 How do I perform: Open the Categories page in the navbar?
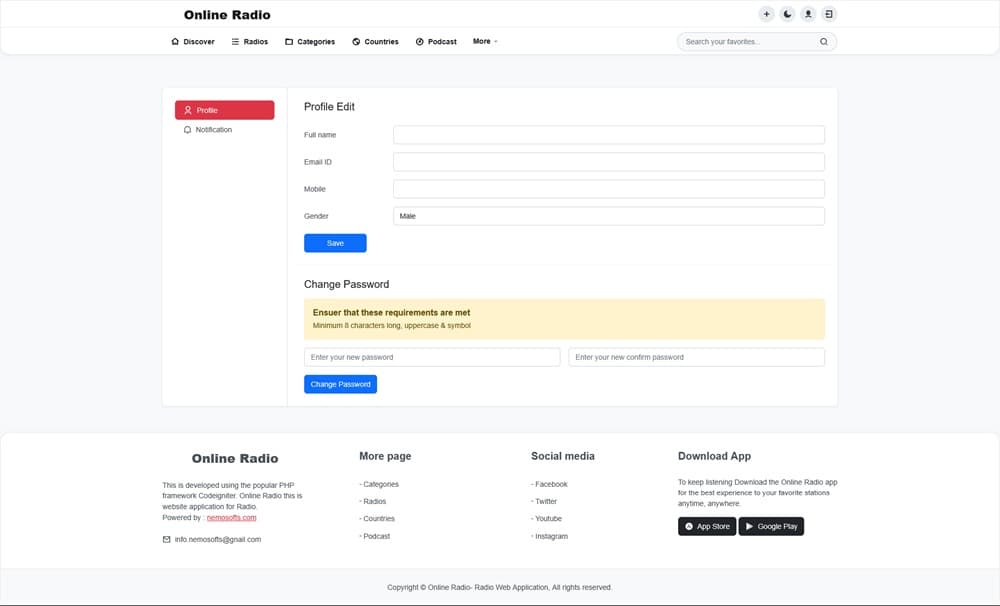coord(310,42)
